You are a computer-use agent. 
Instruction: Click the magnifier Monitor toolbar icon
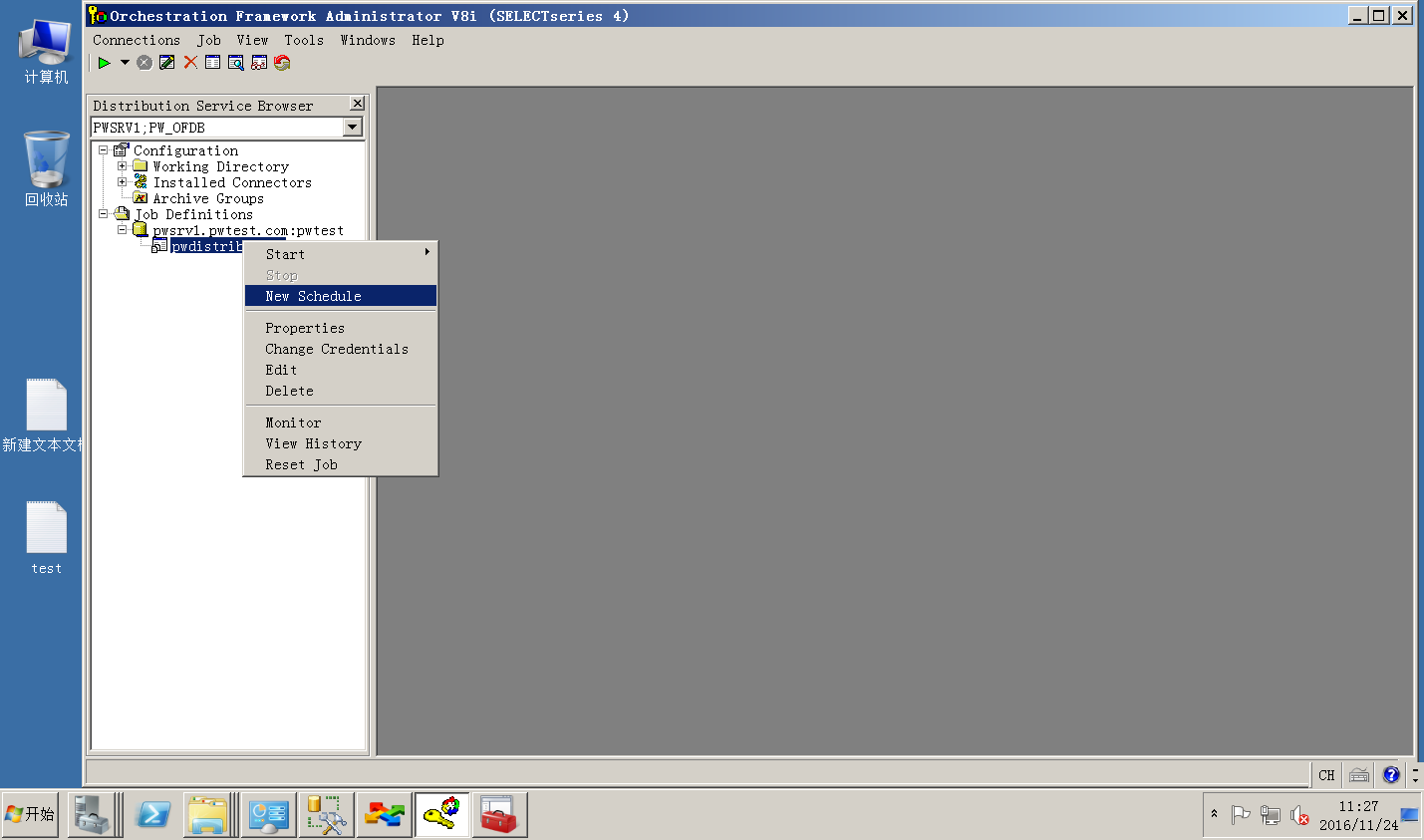pos(236,63)
